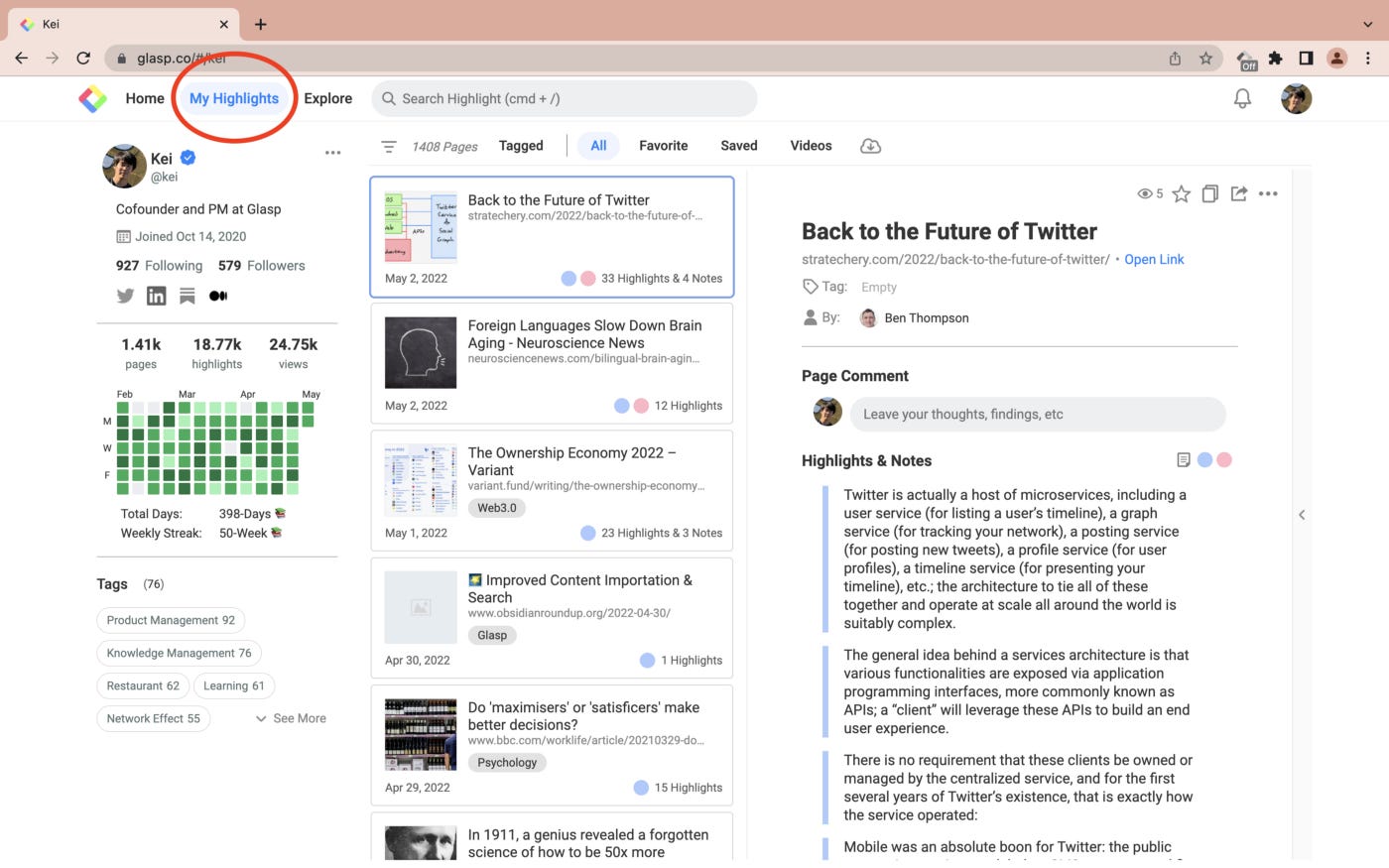Open the notifications bell
The height and width of the screenshot is (868, 1389).
pos(1242,98)
